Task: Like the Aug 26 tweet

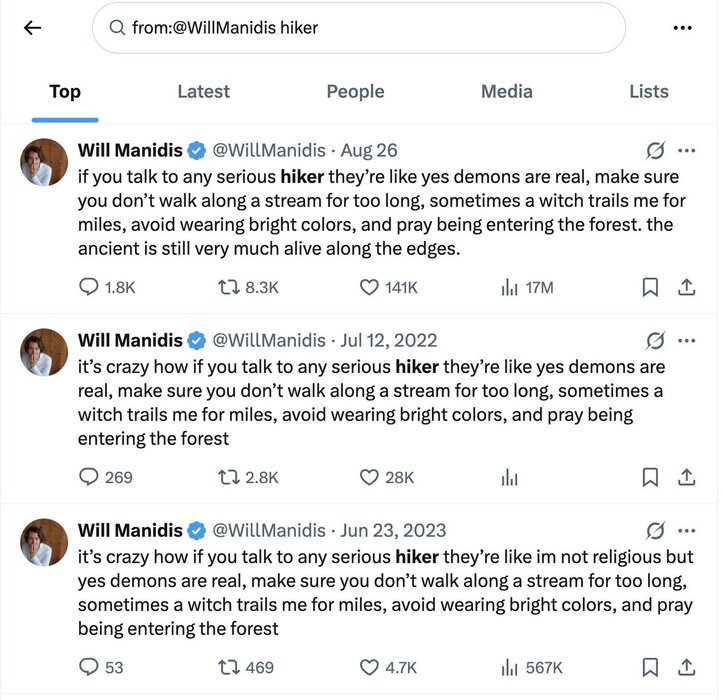Action: tap(369, 287)
